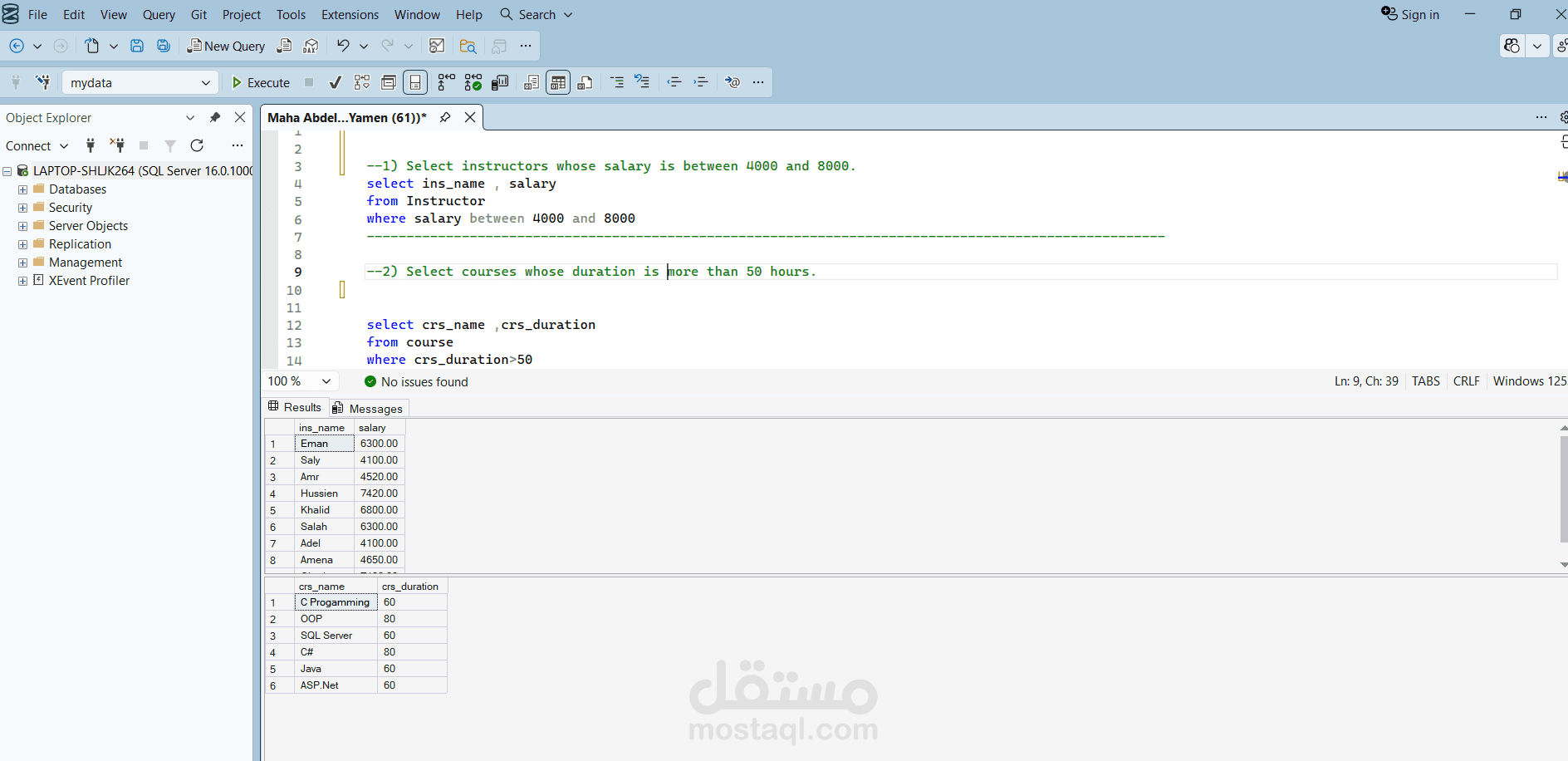The height and width of the screenshot is (761, 1568).
Task: Save the query with the Save icon
Action: coord(137,46)
